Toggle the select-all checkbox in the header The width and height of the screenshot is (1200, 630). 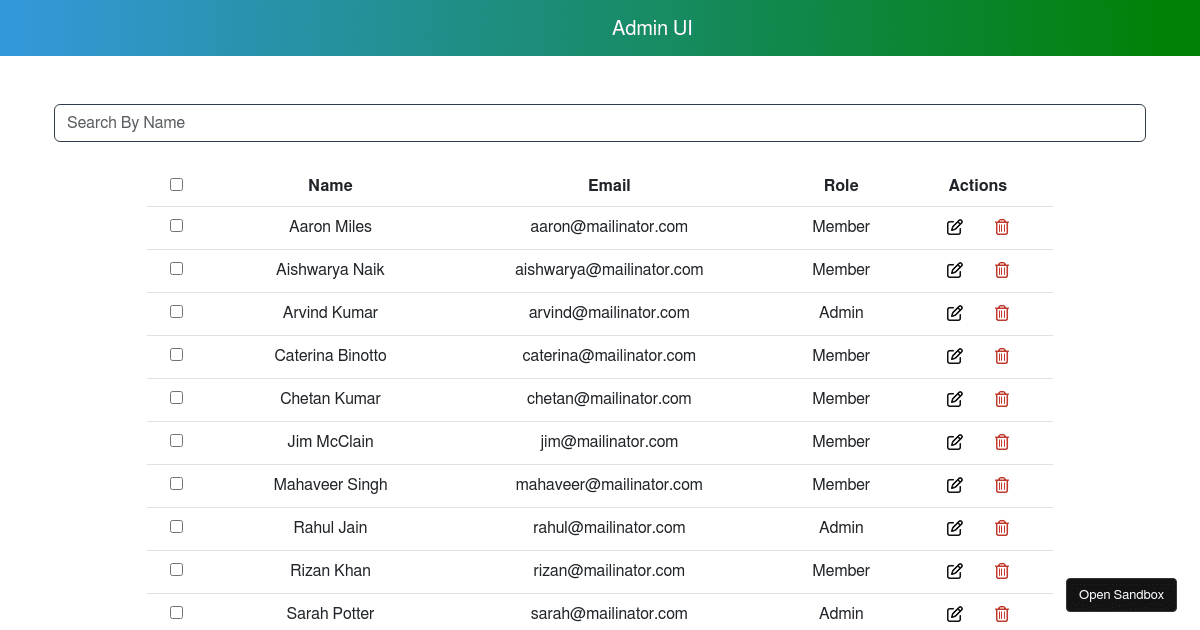click(176, 184)
